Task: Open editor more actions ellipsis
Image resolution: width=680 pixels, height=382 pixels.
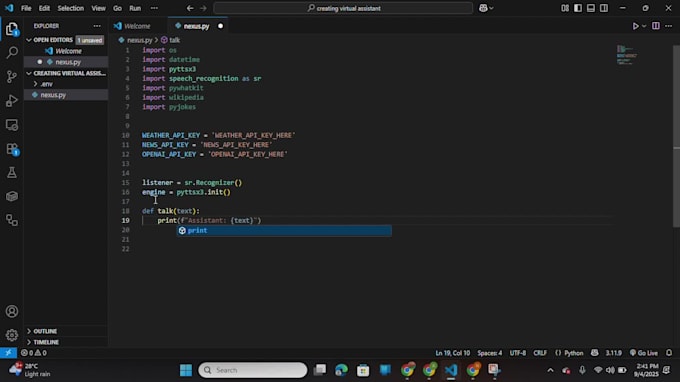Action: (669, 26)
